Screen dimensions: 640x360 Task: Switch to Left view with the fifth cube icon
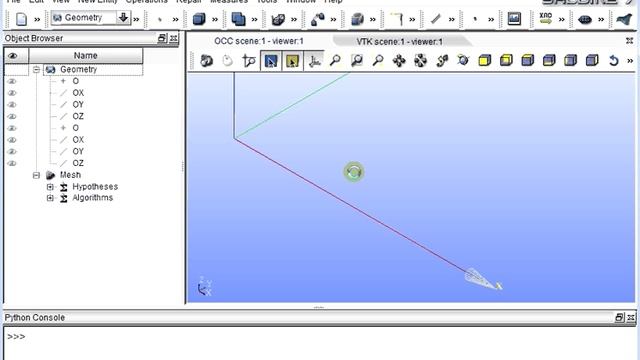pyautogui.click(x=570, y=61)
